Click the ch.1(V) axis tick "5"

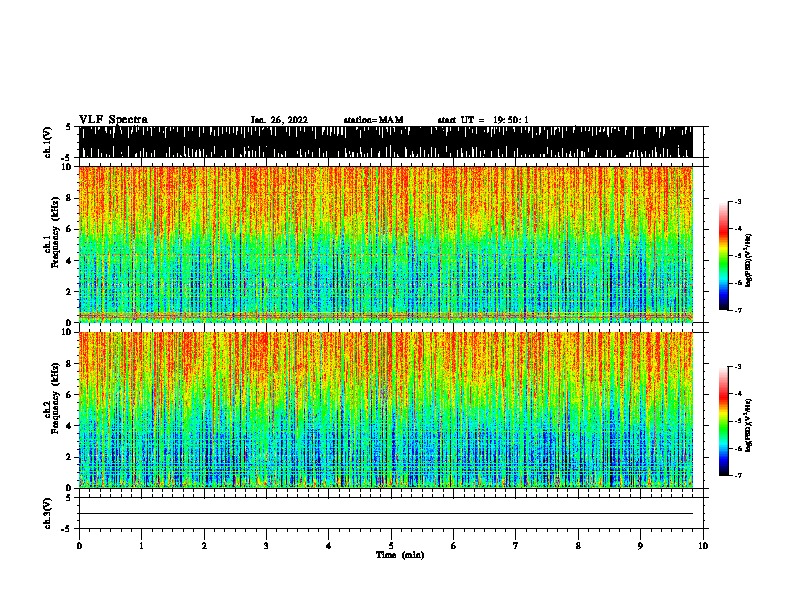pyautogui.click(x=69, y=127)
